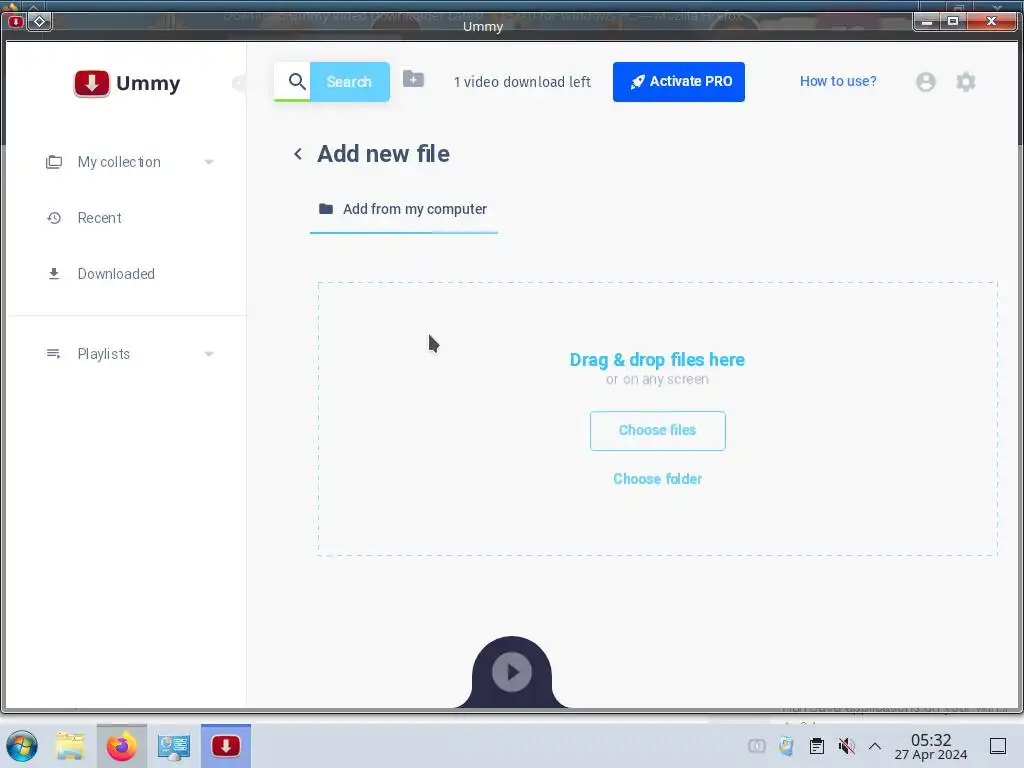Open the network computer taskbar icon
Image resolution: width=1024 pixels, height=768 pixels.
pyautogui.click(x=174, y=746)
